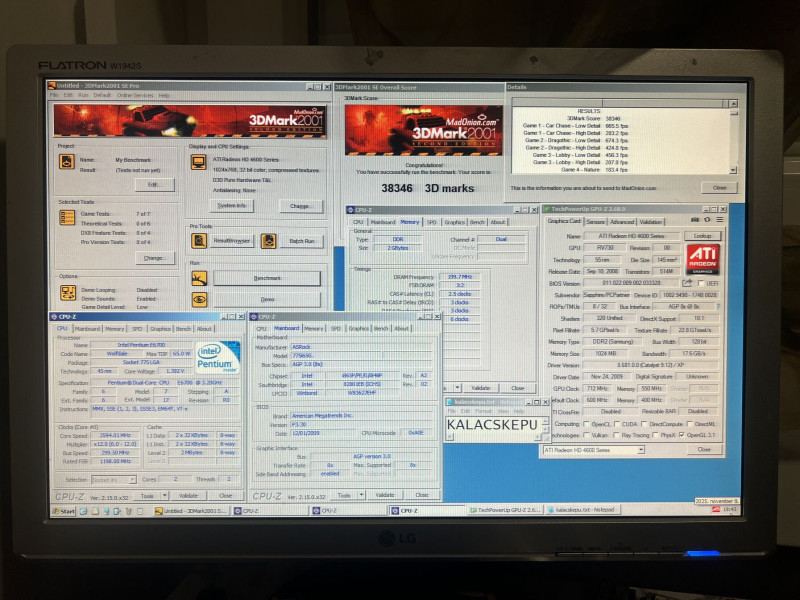Toggle the Ray Tracing checkbox
800x600 pixels.
point(616,435)
